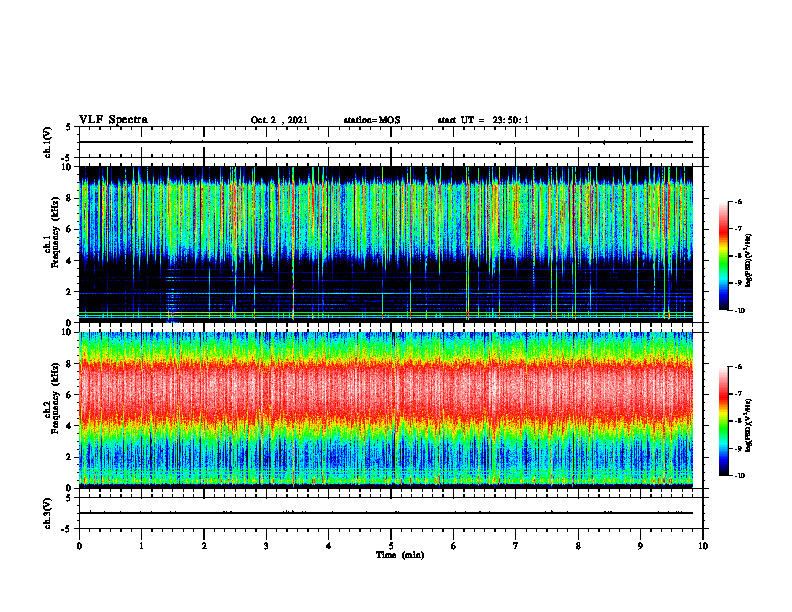Screen dimensions: 792x612
Task: Select the date text "Oct. 2 , 2021"
Action: click(279, 120)
